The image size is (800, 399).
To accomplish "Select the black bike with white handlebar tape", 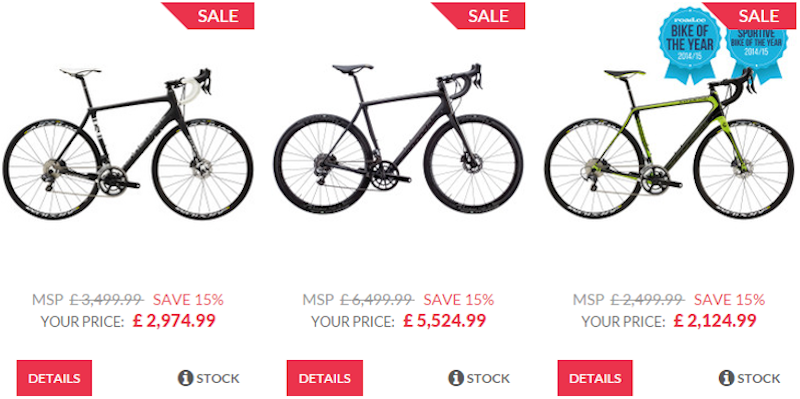I will point(128,144).
